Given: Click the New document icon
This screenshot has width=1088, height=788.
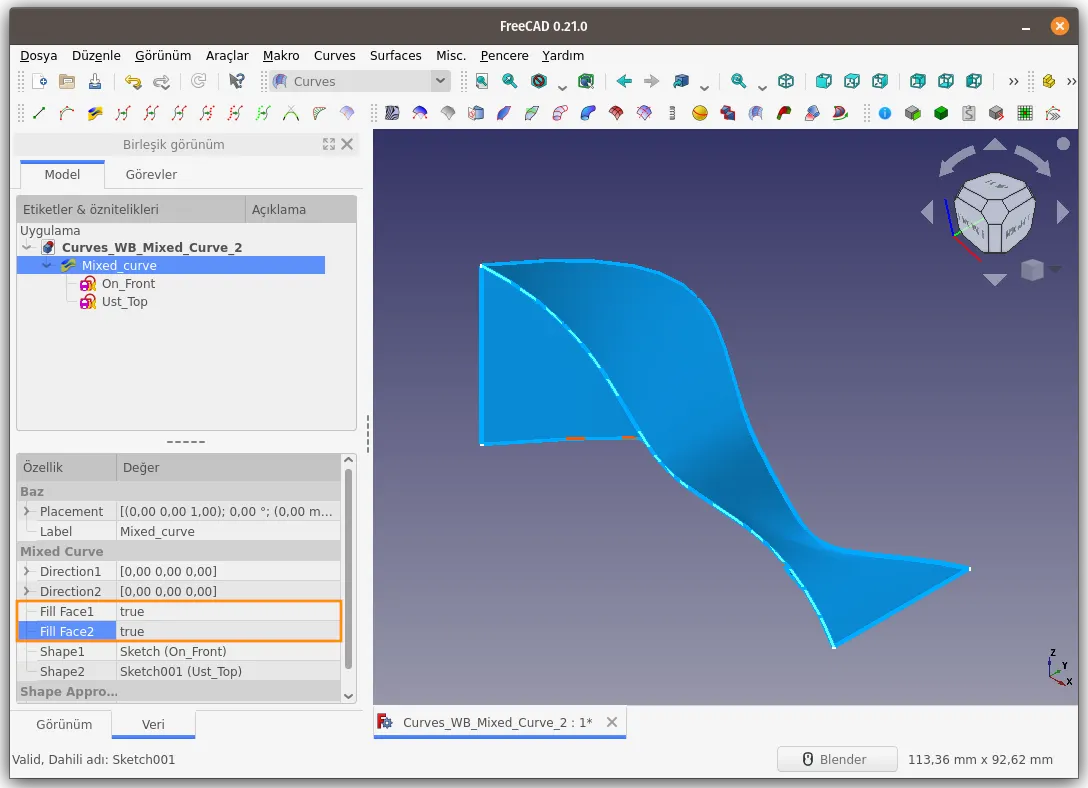Looking at the screenshot, I should (40, 81).
